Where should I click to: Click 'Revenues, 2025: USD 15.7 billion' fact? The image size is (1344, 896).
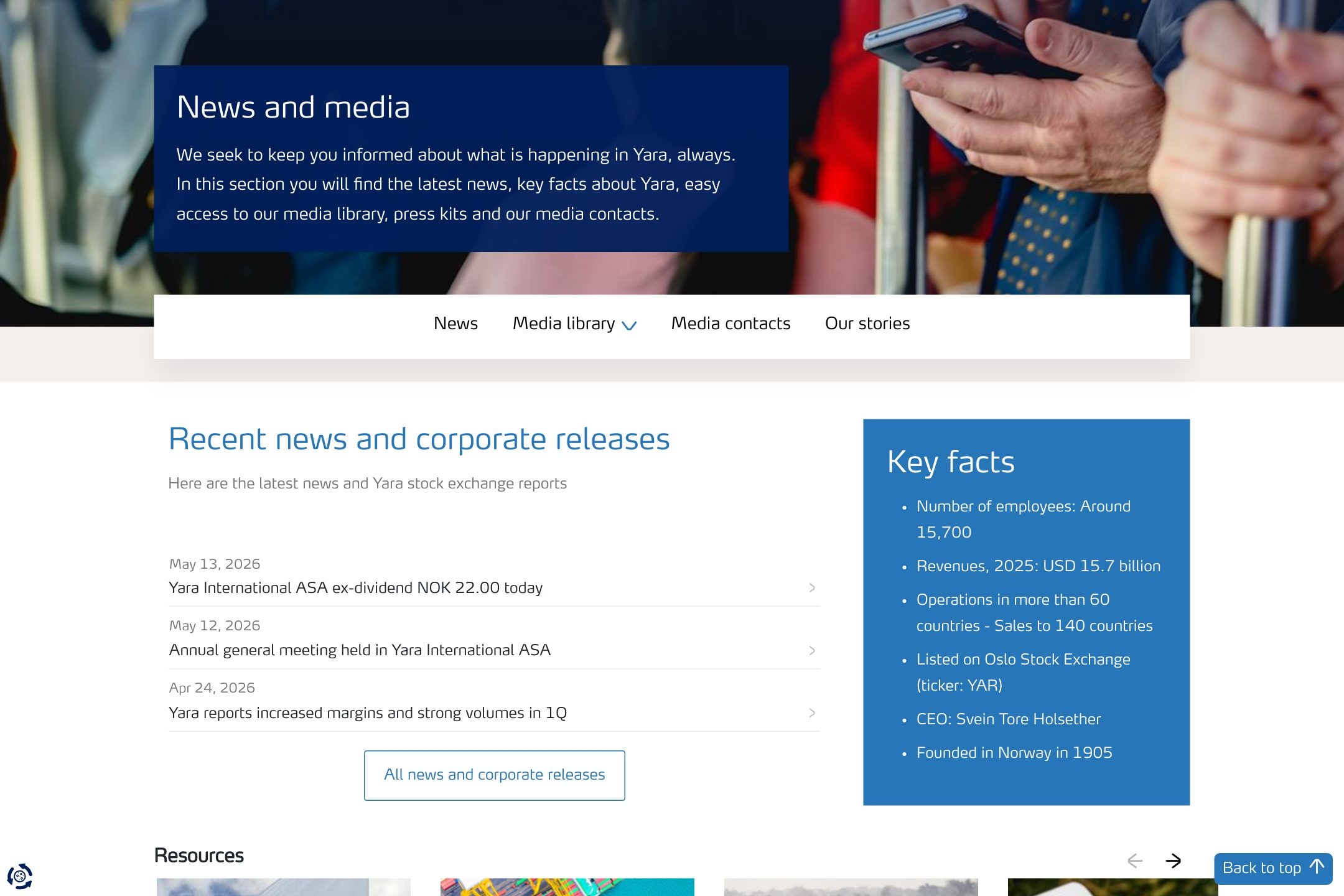click(x=1038, y=566)
